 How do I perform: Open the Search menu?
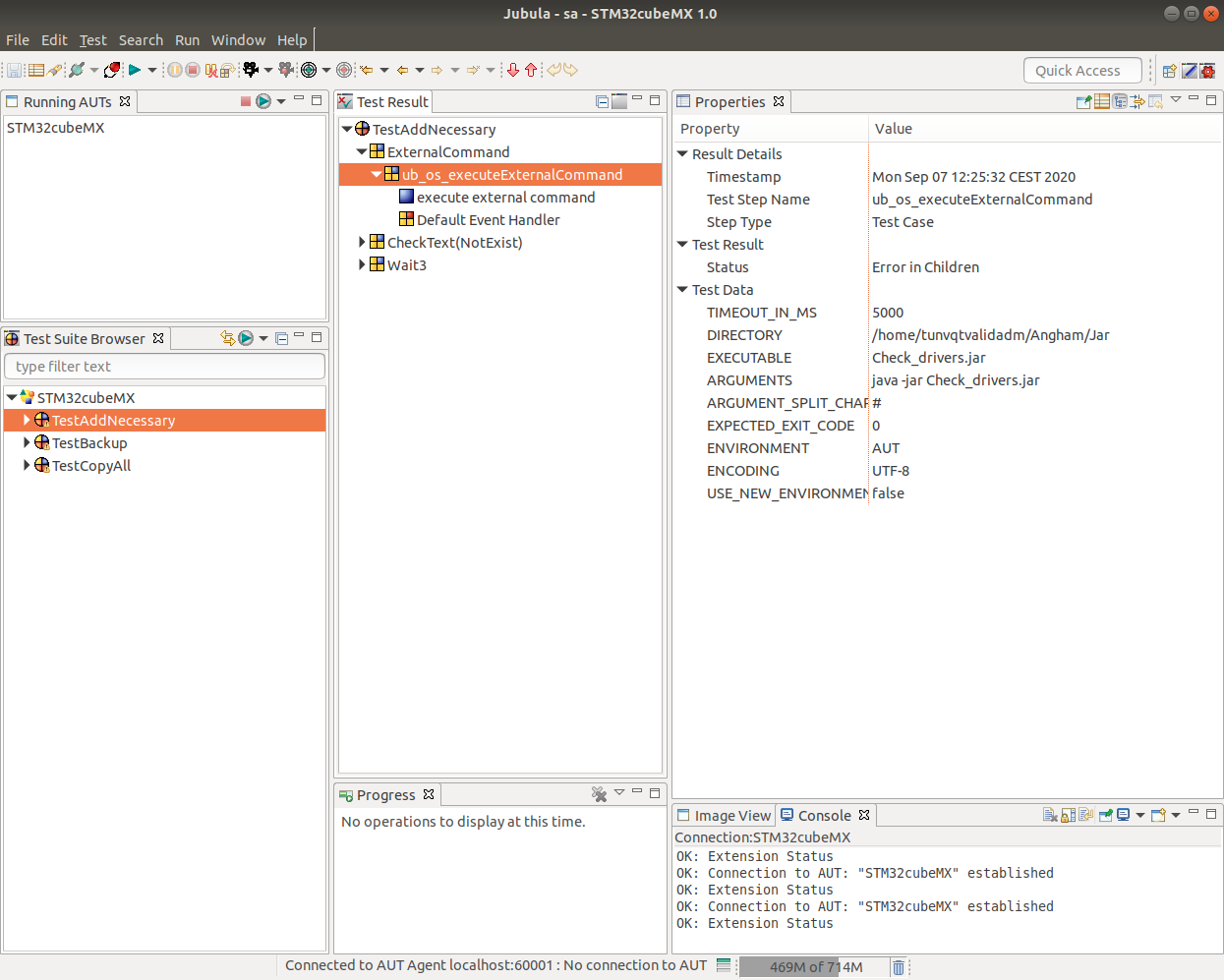[141, 40]
